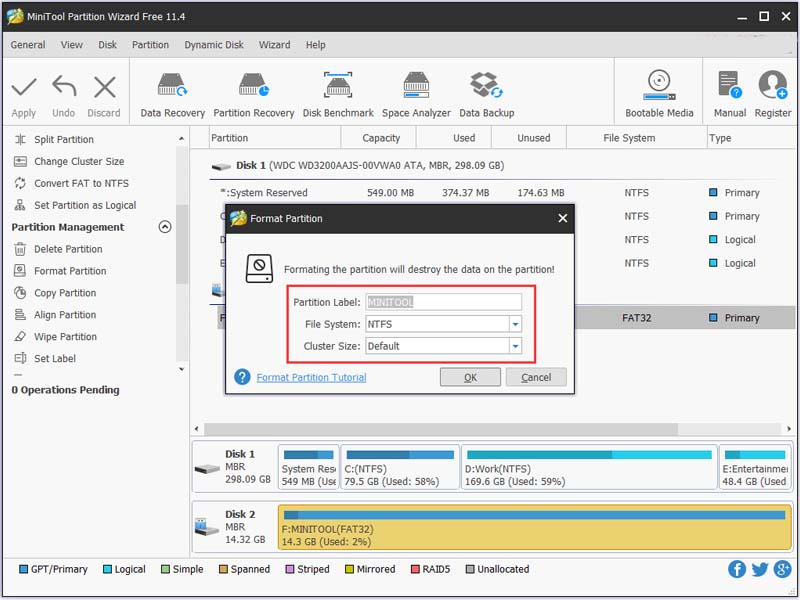This screenshot has width=800, height=600.
Task: Confirm formatting with the OK button
Action: click(470, 377)
